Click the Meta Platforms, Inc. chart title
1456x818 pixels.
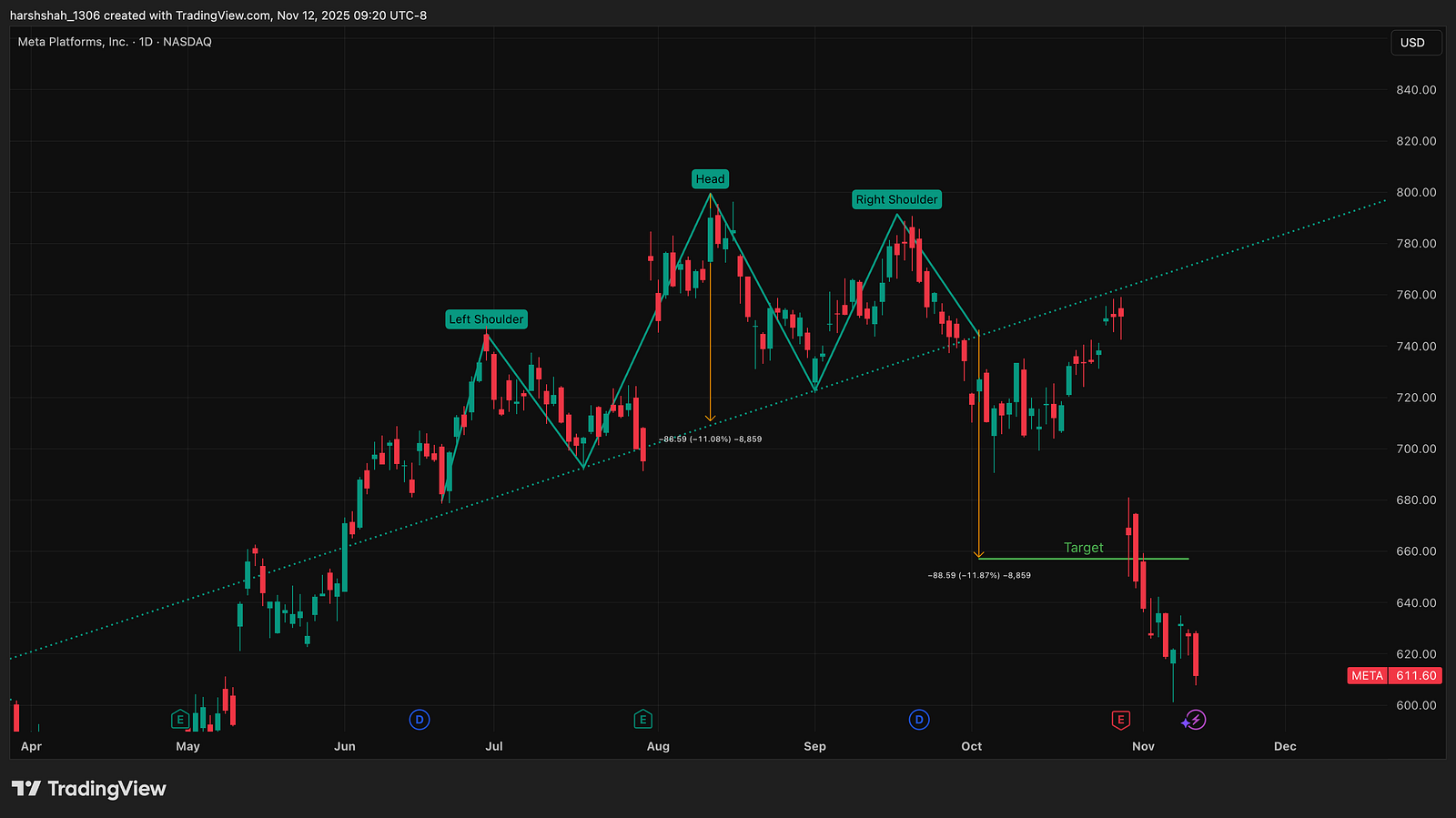(115, 42)
